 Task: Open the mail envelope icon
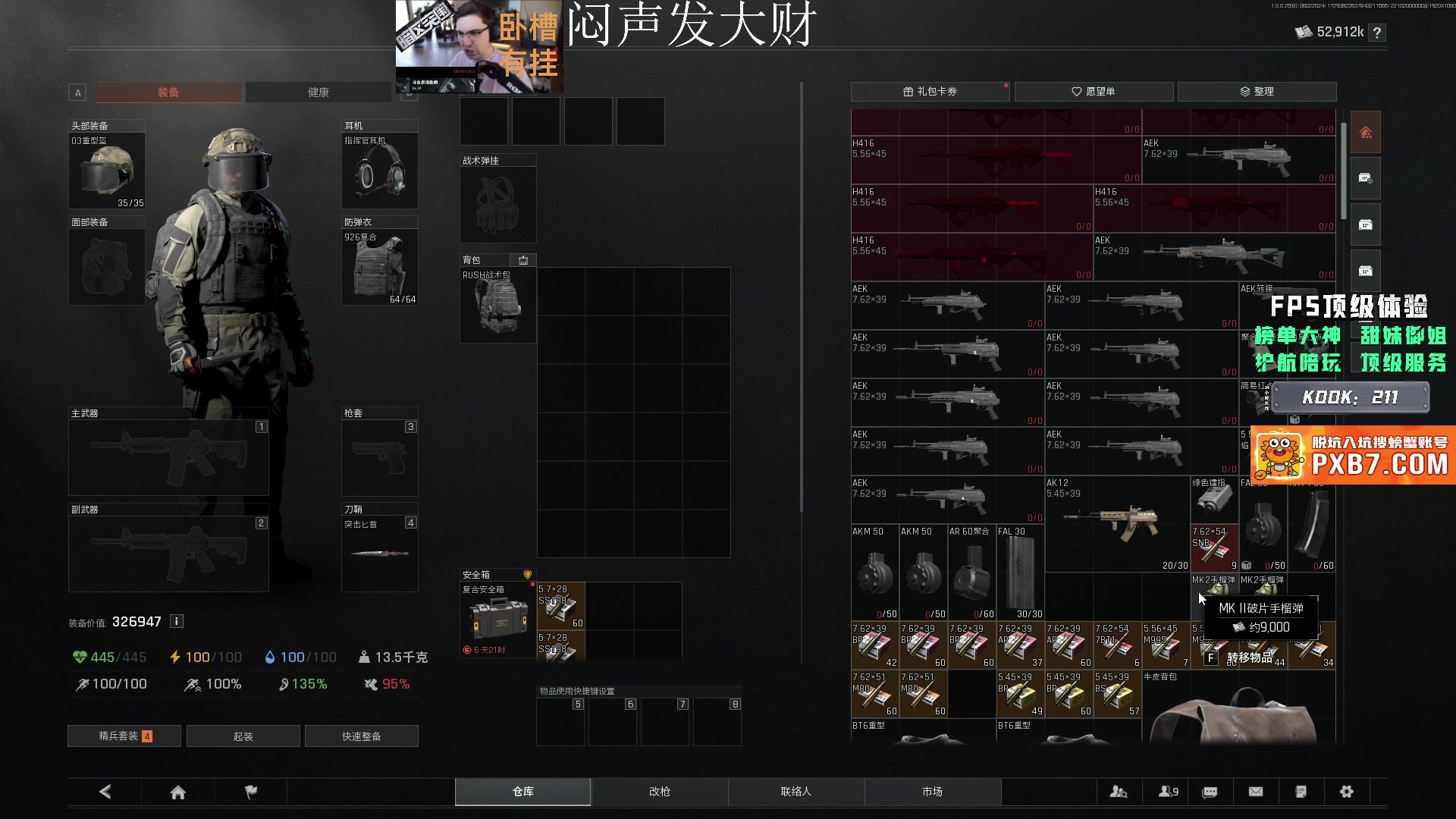1256,792
